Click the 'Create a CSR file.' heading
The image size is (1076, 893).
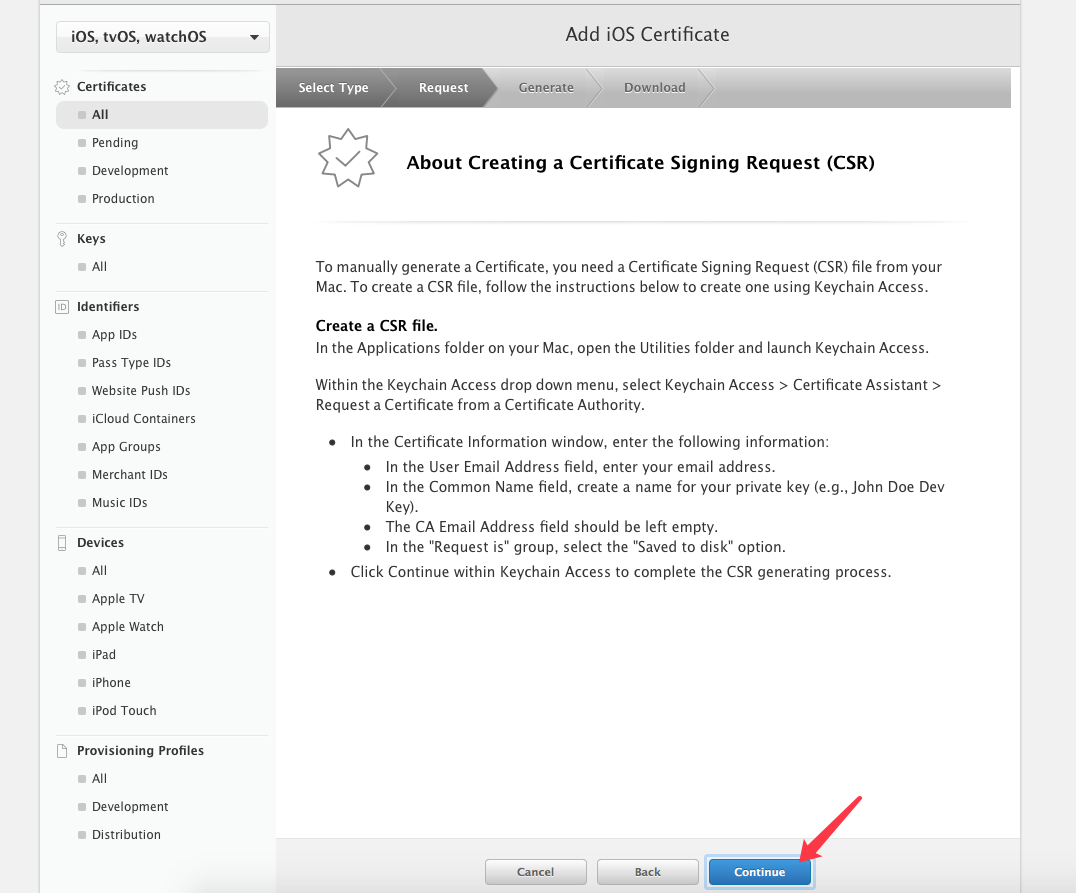[376, 326]
